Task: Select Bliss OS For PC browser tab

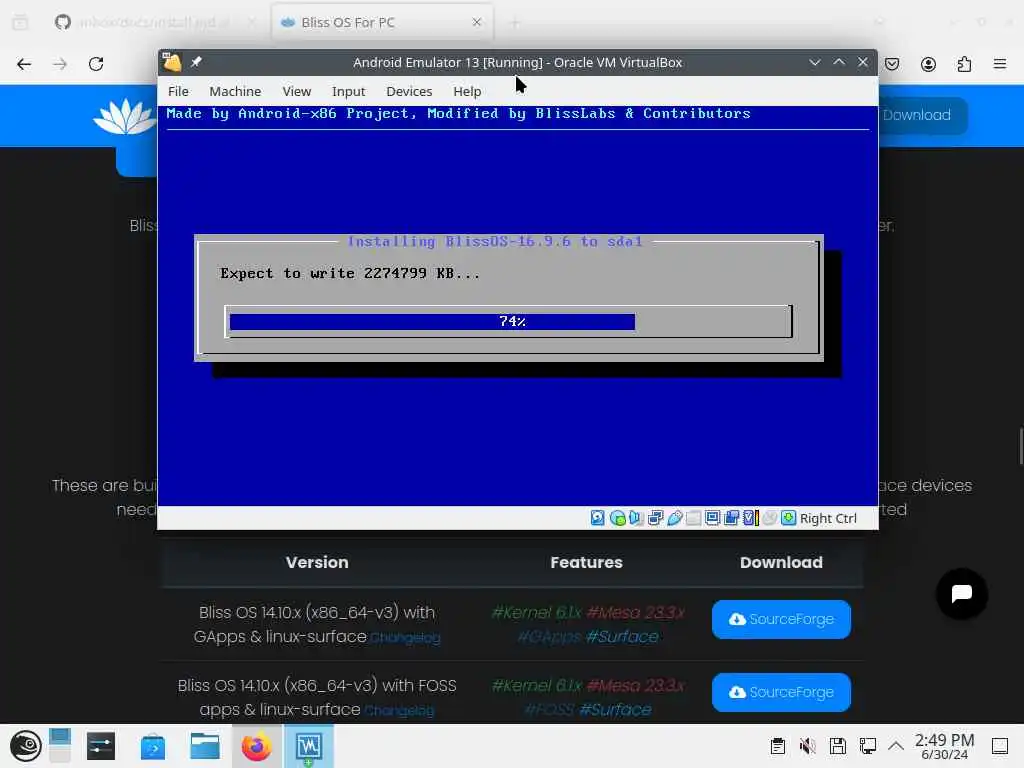Action: (x=382, y=22)
